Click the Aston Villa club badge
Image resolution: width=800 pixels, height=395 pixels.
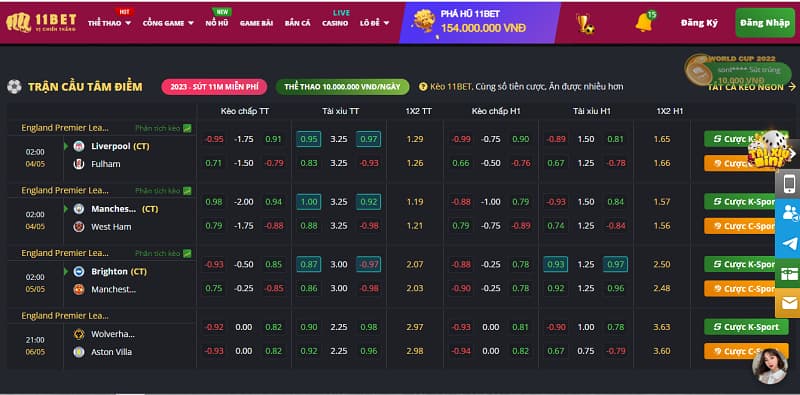pos(79,352)
